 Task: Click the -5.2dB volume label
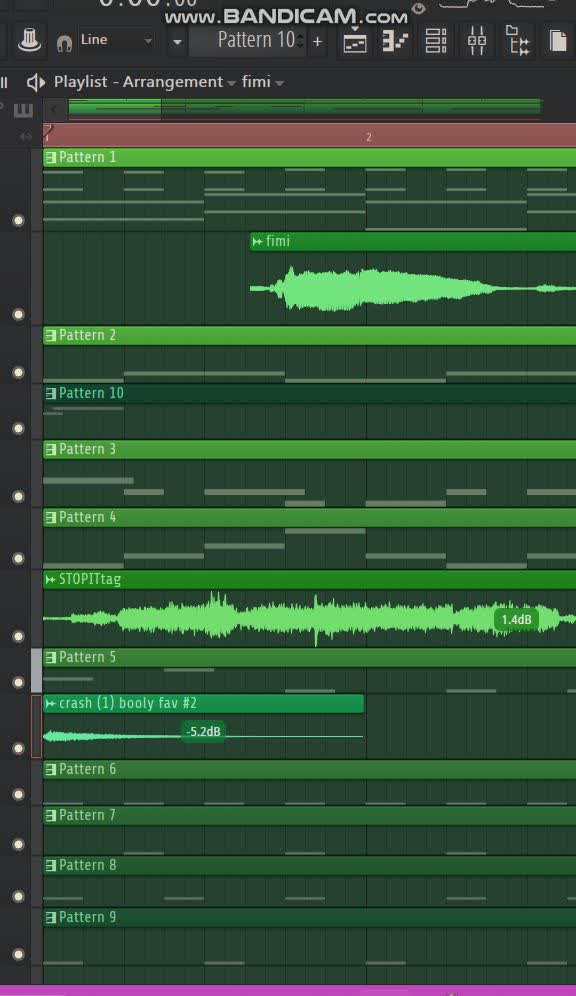click(x=203, y=731)
